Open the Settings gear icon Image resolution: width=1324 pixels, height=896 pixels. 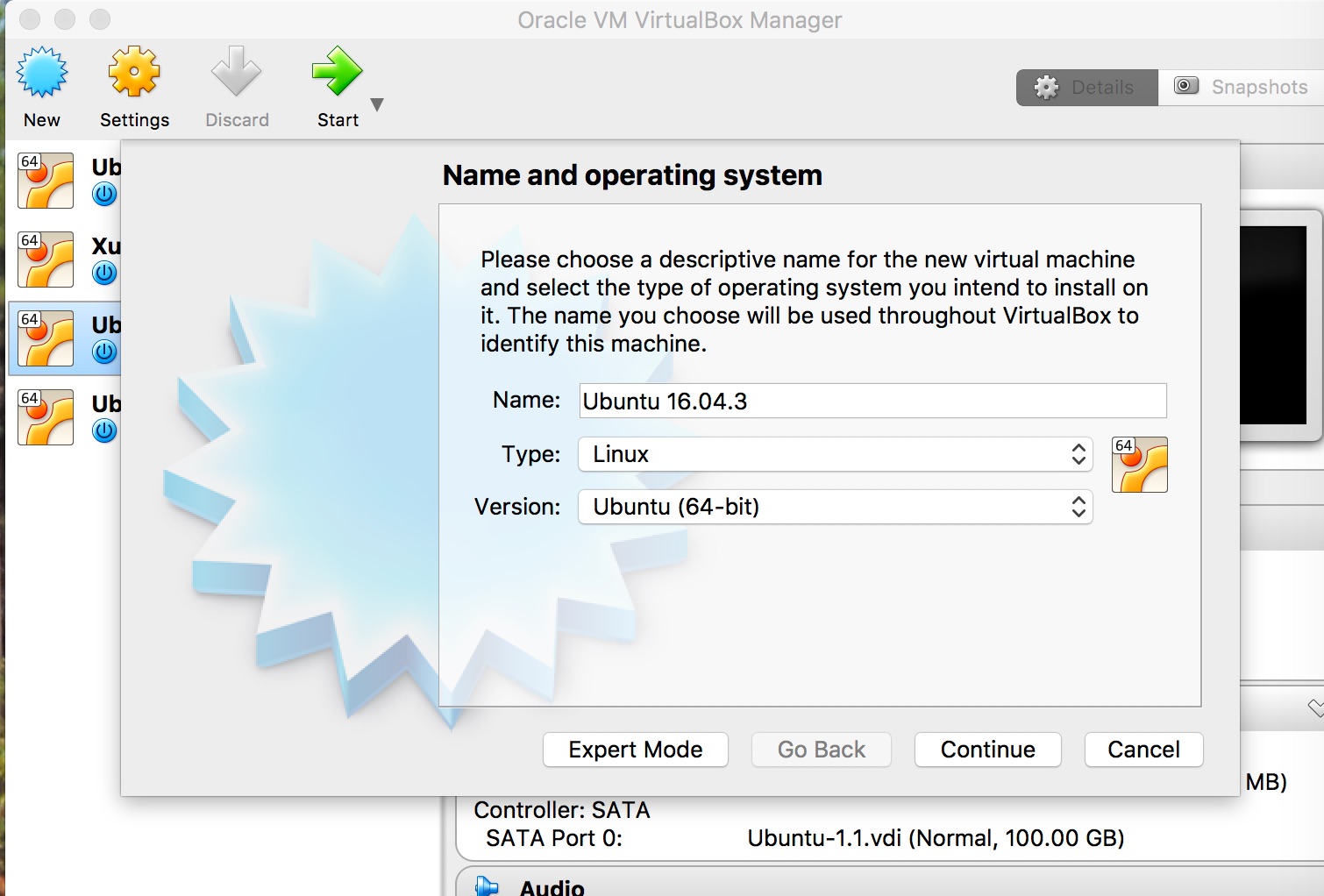click(134, 73)
